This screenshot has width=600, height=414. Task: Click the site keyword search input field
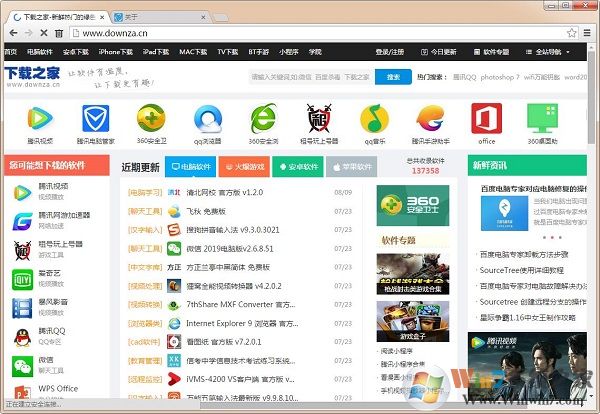[312, 77]
